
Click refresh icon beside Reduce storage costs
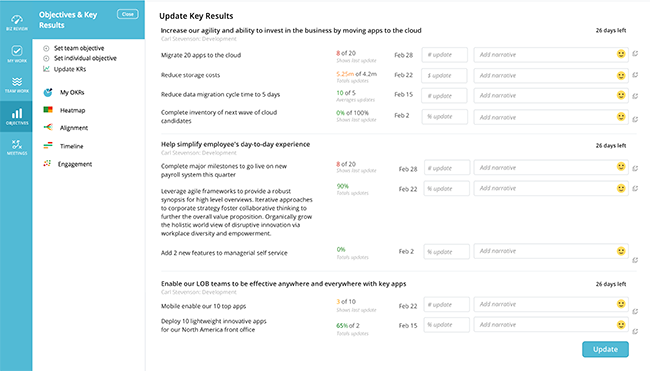[635, 75]
